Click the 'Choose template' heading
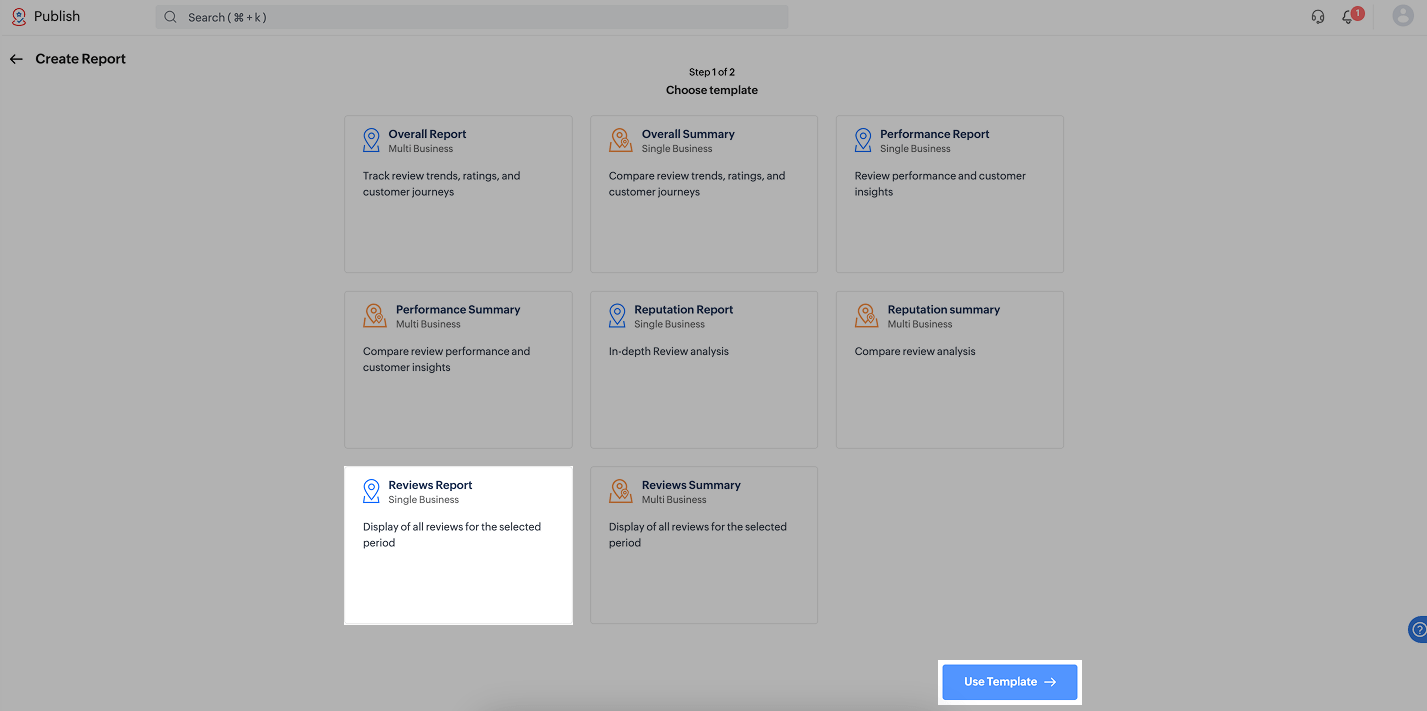This screenshot has height=711, width=1427. 712,90
